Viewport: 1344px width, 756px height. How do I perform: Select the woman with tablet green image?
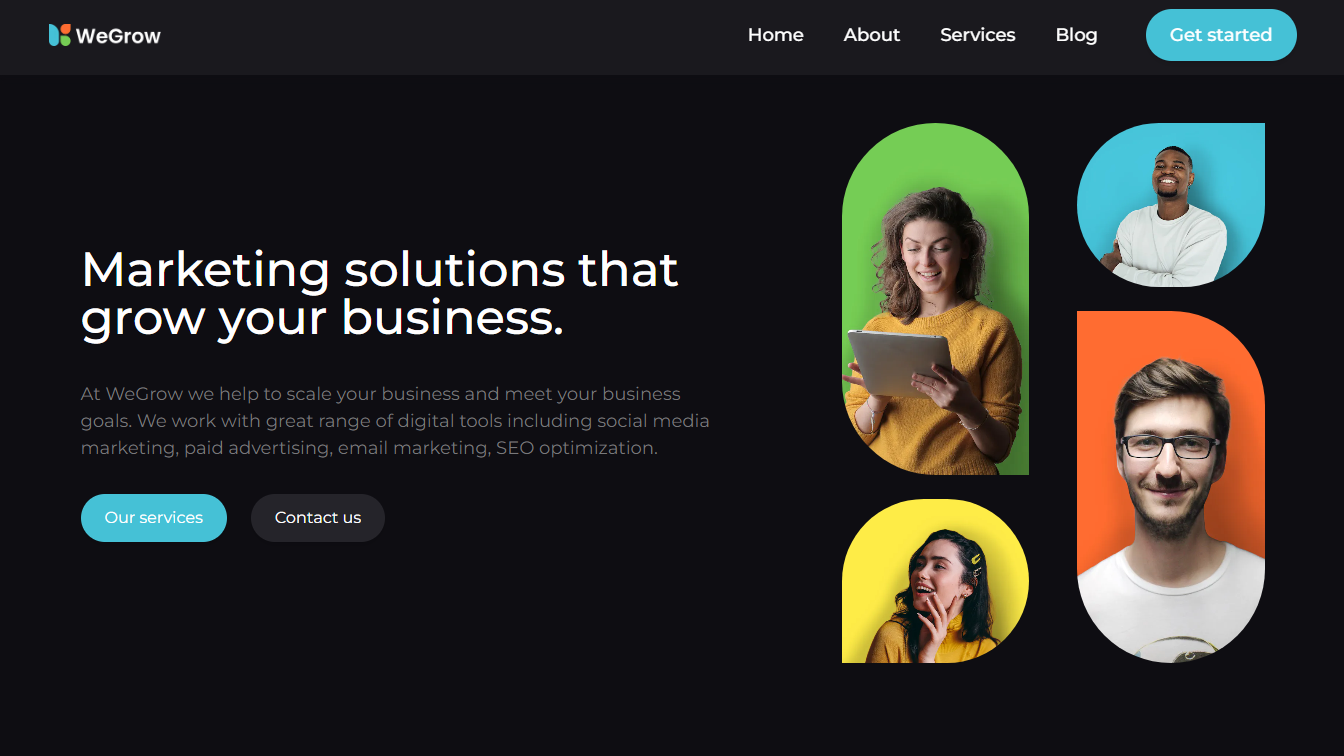[935, 299]
